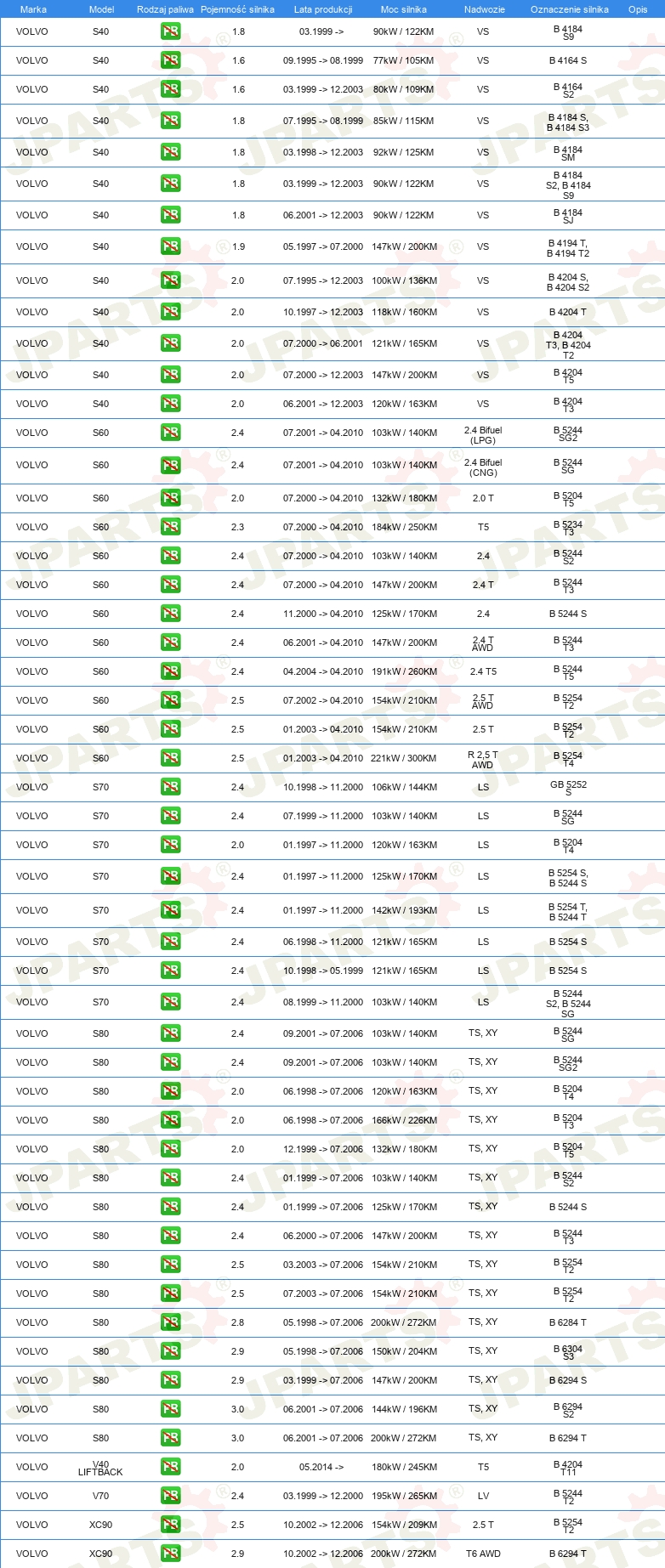Click fuel icon in S80 166kW / 226KM row
The width and height of the screenshot is (665, 1568).
(170, 1120)
